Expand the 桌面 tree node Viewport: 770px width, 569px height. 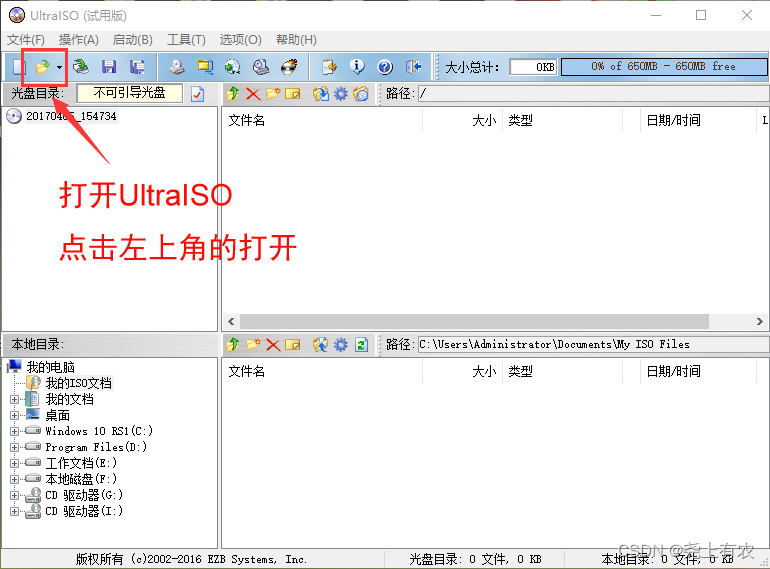14,415
